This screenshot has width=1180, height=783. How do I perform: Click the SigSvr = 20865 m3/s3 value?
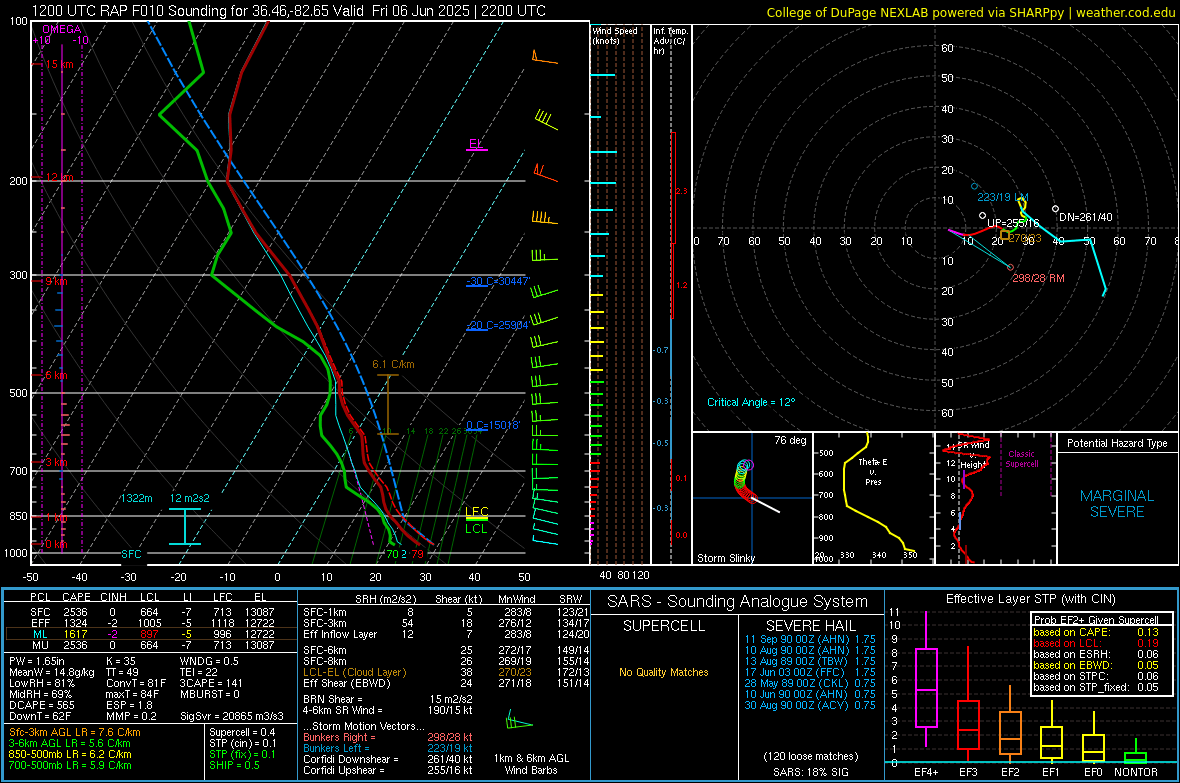point(232,716)
